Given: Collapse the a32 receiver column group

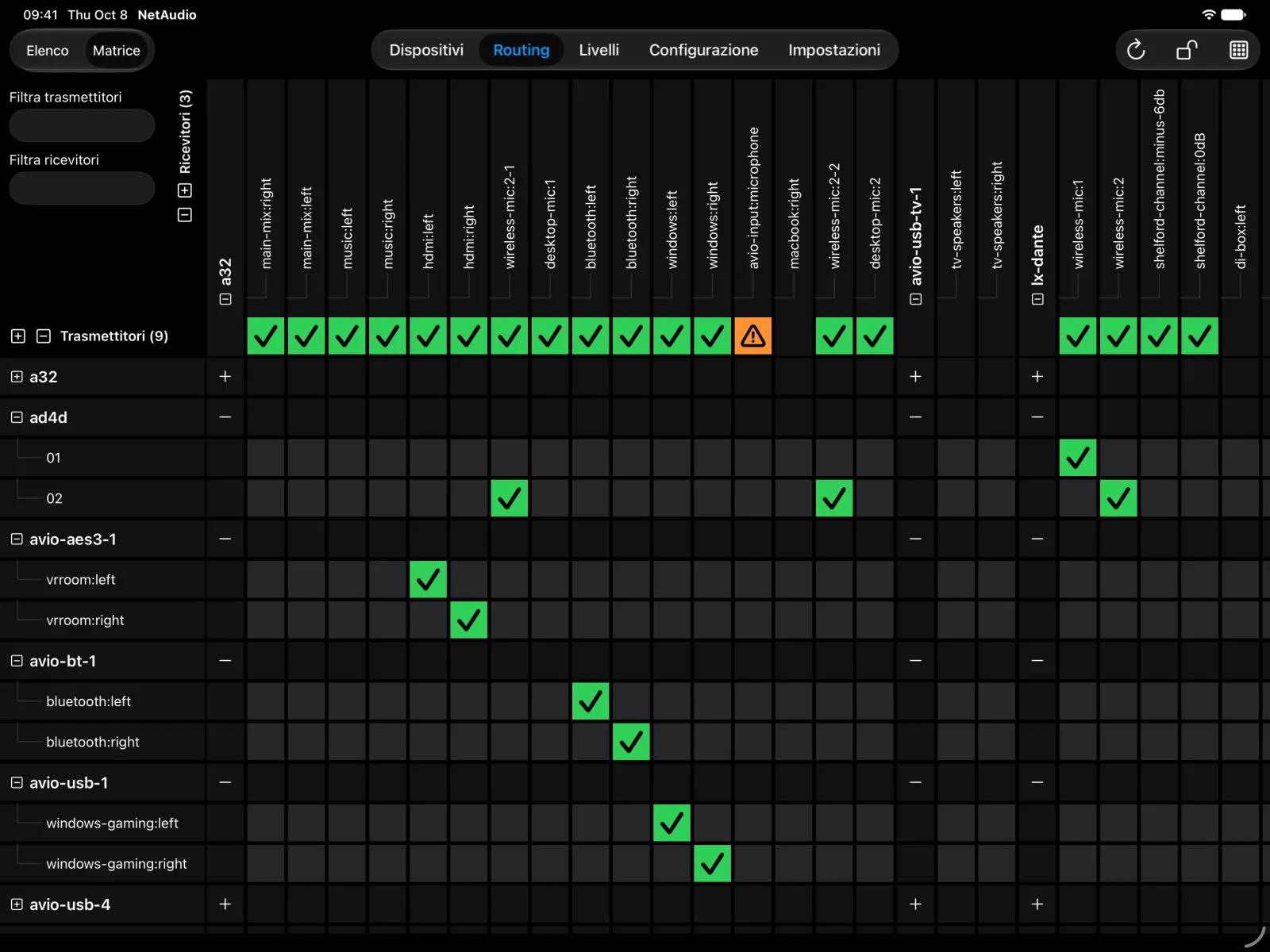Looking at the screenshot, I should (x=225, y=299).
